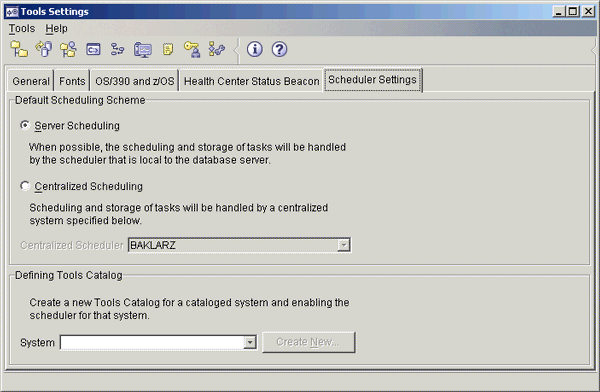Close the Tools Settings window
Viewport: 600px width, 392px height.
588,11
